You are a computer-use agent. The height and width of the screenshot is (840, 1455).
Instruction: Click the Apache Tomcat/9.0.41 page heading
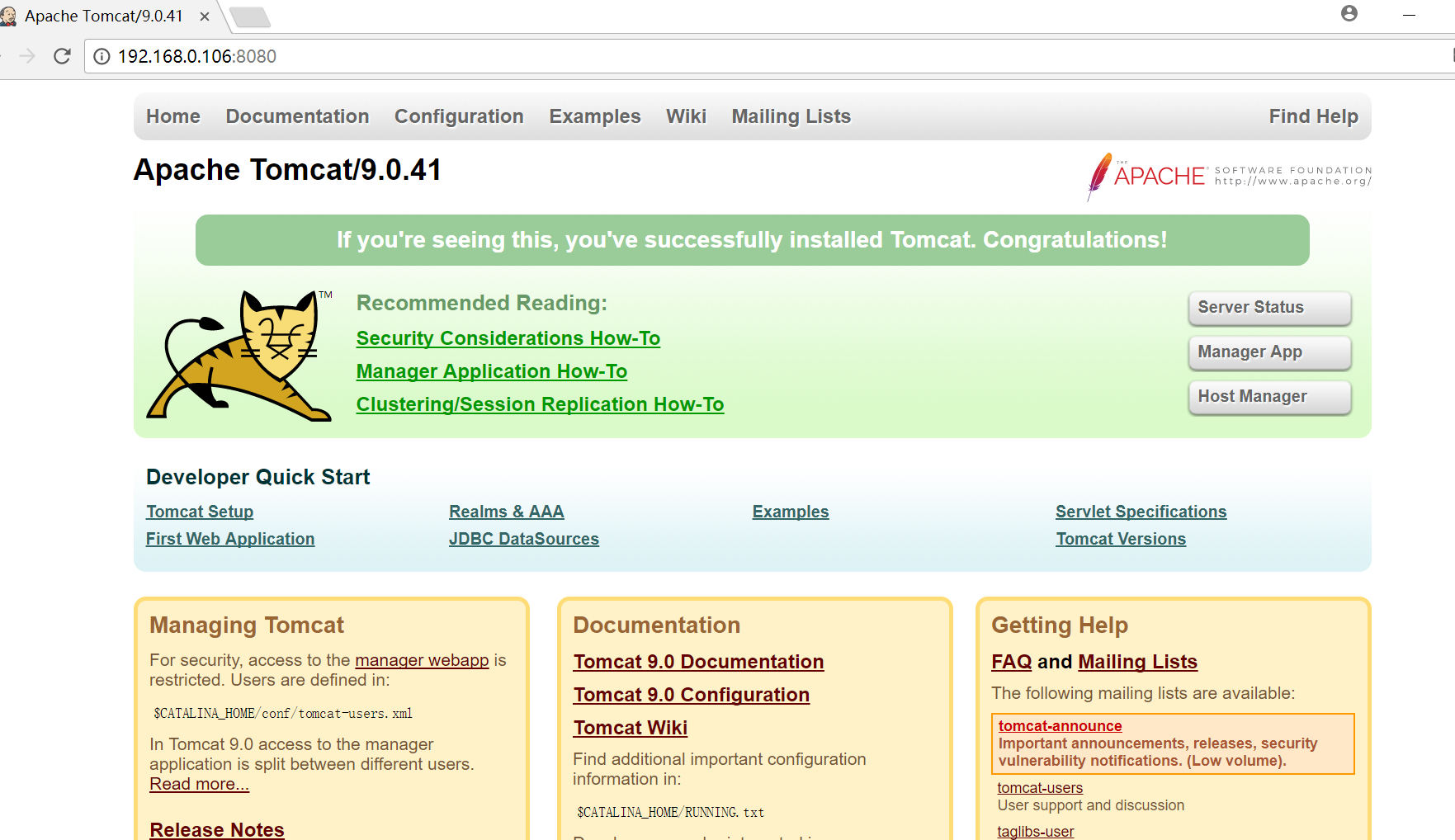[287, 170]
